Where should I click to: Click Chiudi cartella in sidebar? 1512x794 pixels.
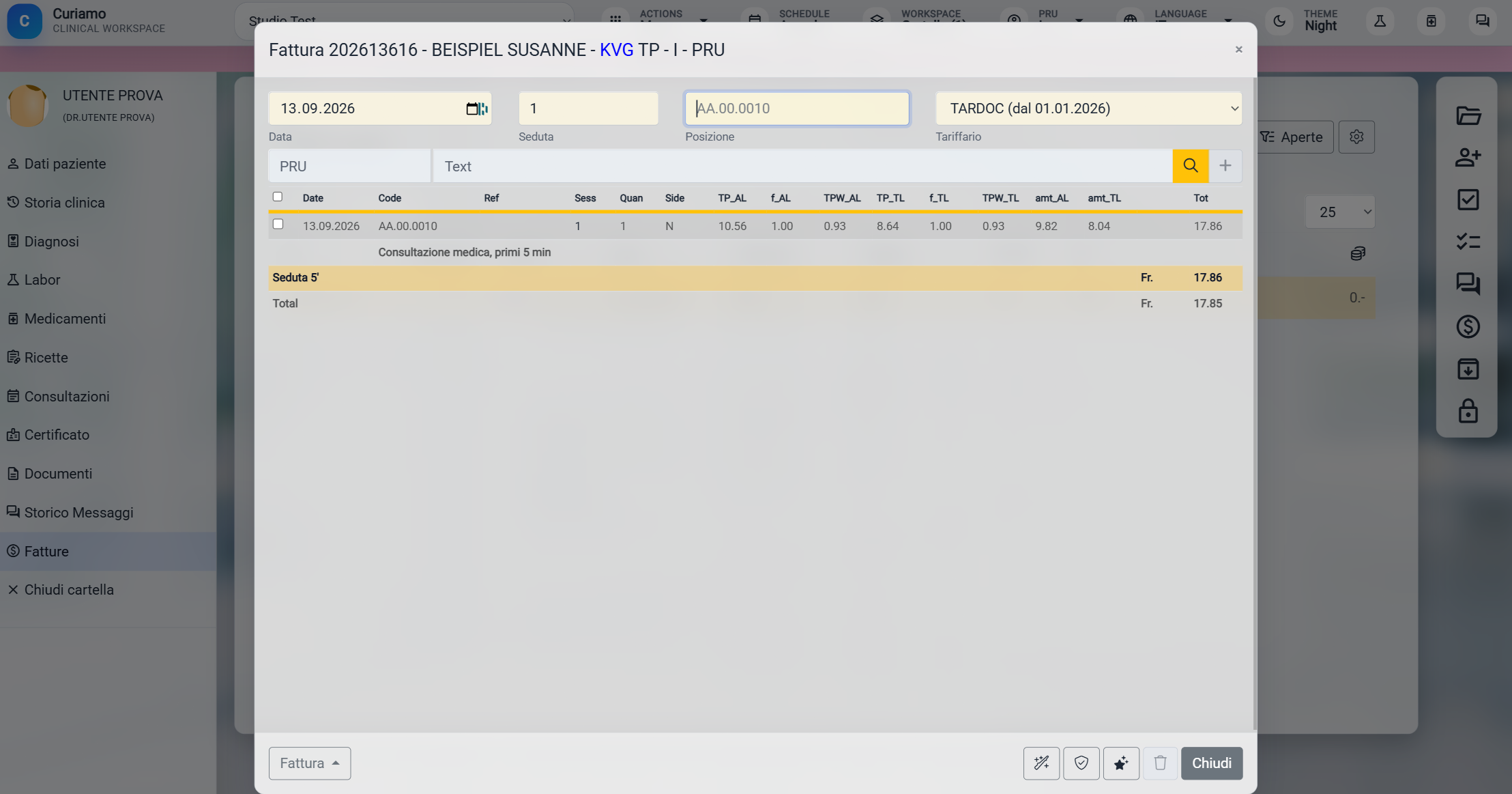coord(69,590)
